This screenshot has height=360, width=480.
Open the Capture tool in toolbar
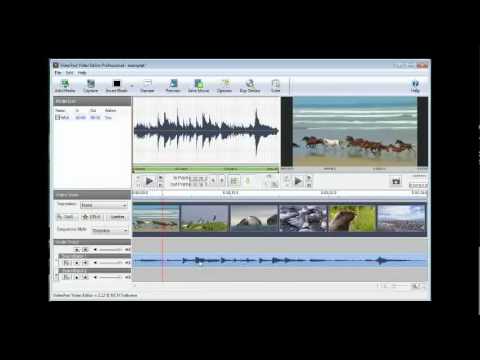click(90, 86)
